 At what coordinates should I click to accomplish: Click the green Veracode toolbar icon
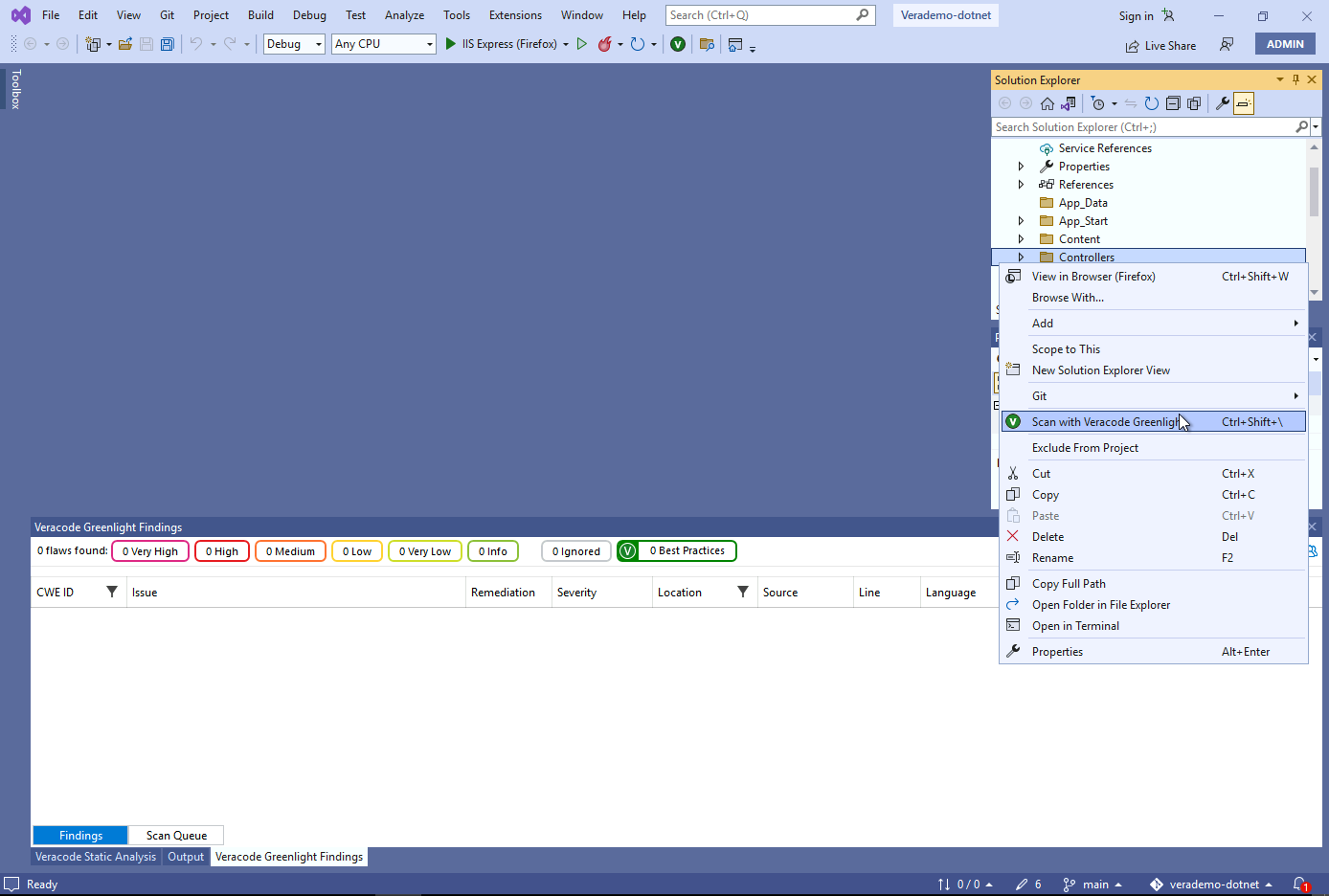678,44
